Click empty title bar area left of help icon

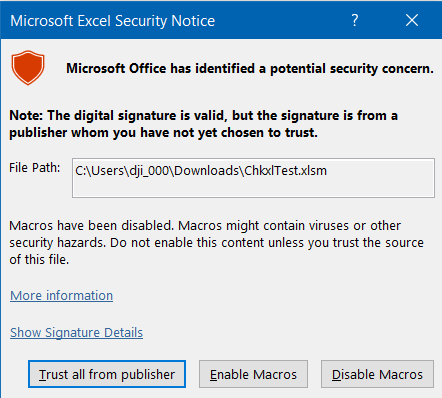click(280, 21)
